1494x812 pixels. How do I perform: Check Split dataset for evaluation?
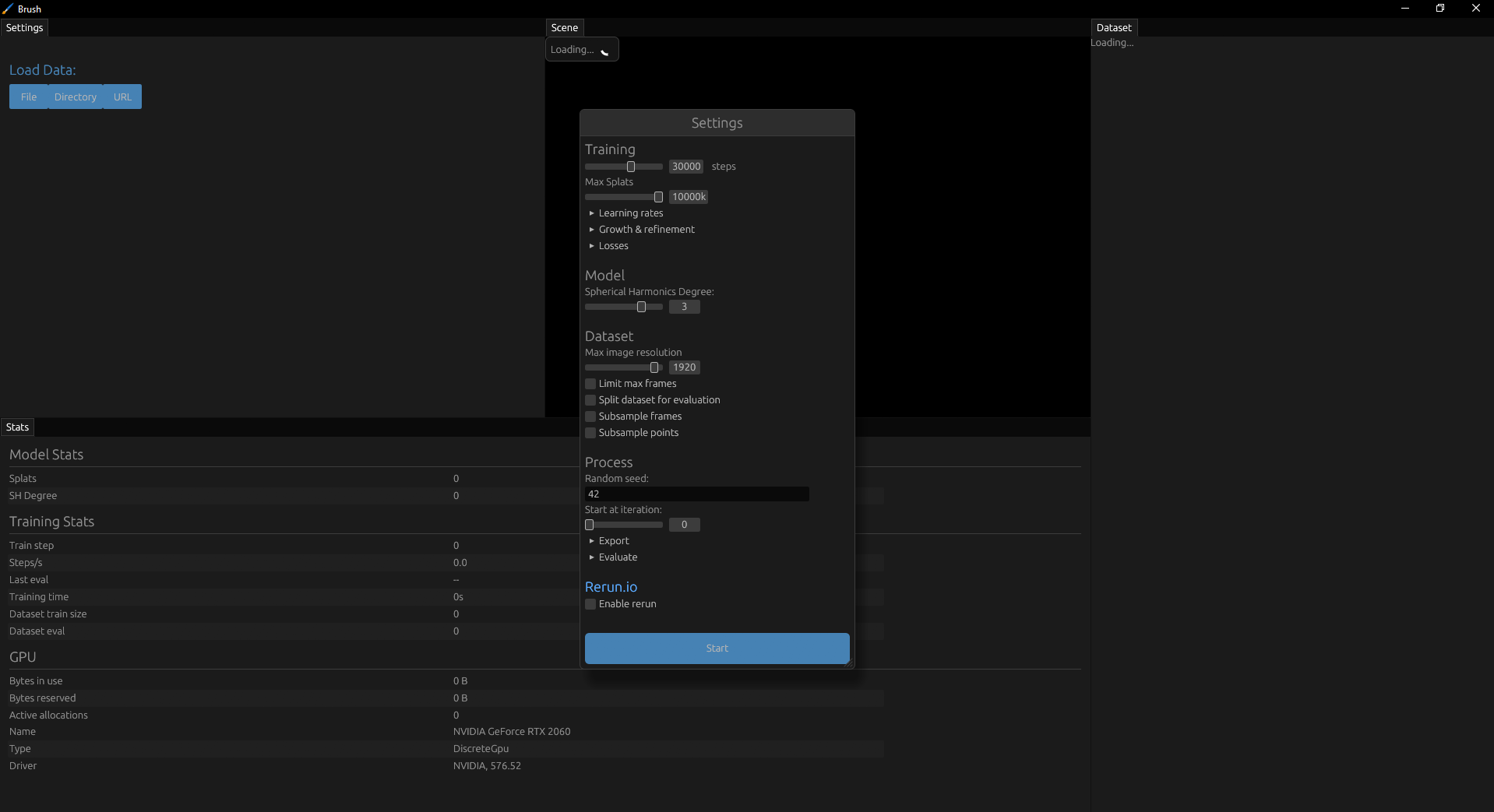pyautogui.click(x=590, y=399)
